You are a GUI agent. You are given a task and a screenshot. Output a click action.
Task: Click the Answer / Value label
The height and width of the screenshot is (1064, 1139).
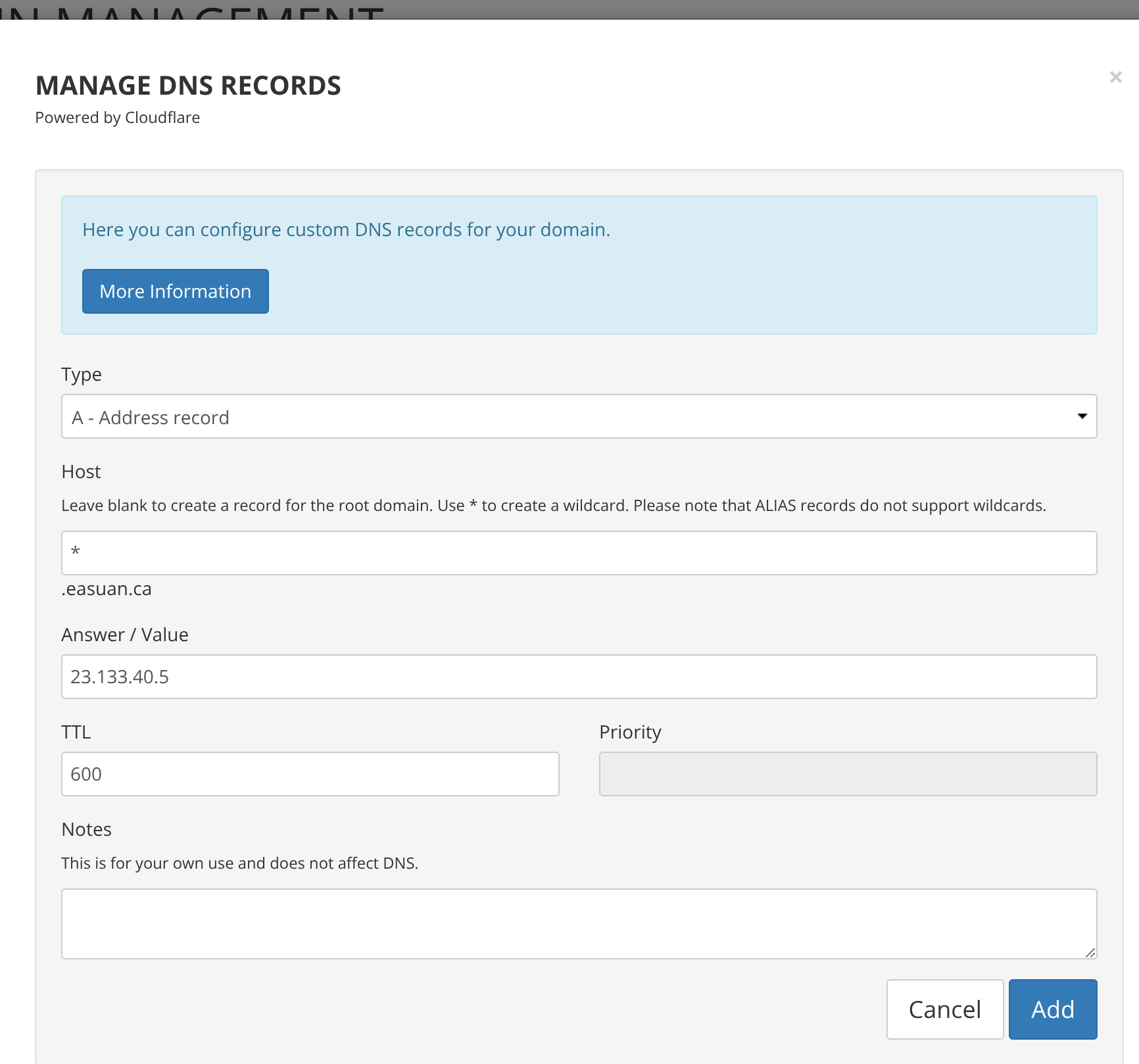pyautogui.click(x=125, y=635)
